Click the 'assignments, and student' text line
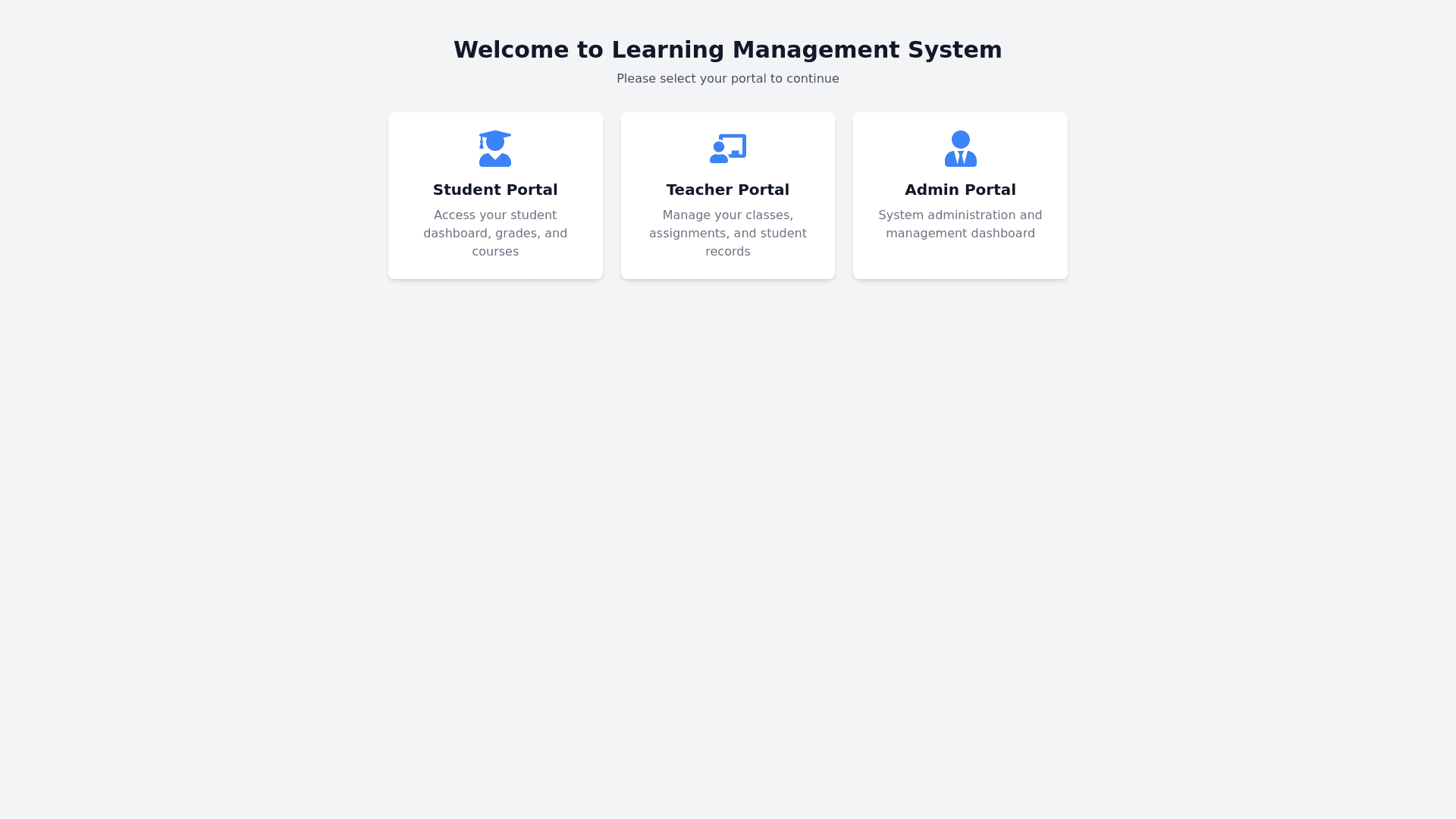The image size is (1456, 819). [728, 234]
